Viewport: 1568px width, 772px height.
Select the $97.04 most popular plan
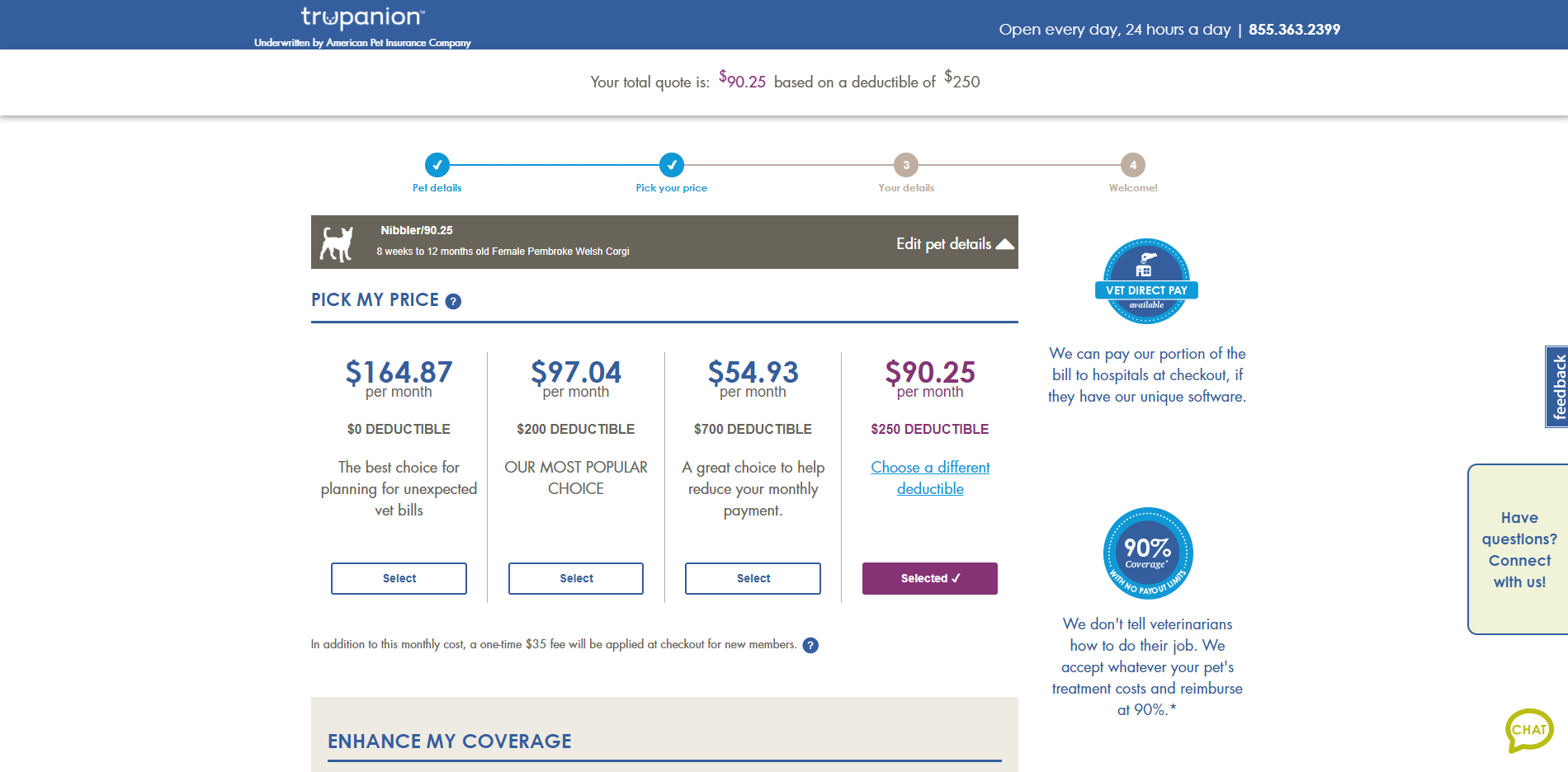(575, 578)
